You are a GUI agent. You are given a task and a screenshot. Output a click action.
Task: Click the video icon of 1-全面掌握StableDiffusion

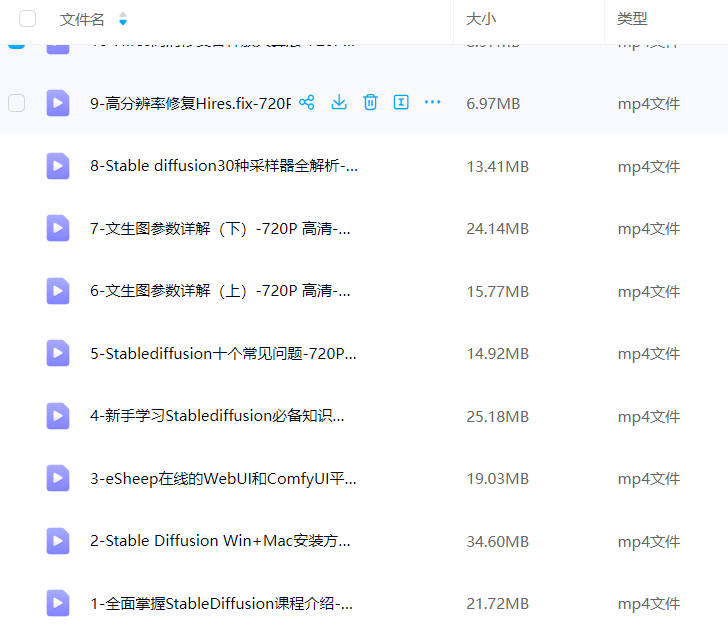click(x=58, y=603)
